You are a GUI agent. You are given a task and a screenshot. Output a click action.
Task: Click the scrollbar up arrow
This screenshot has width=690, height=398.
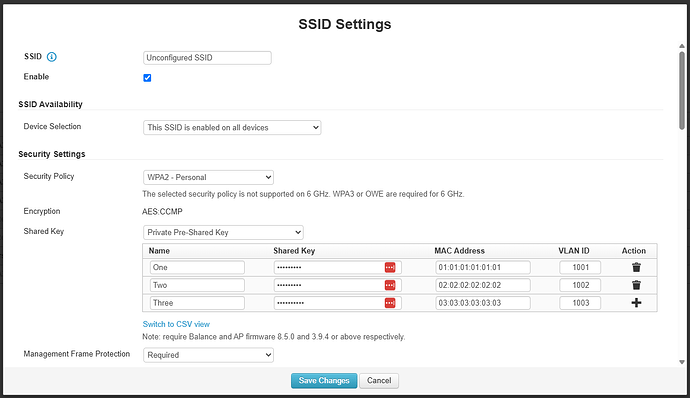pyautogui.click(x=682, y=46)
